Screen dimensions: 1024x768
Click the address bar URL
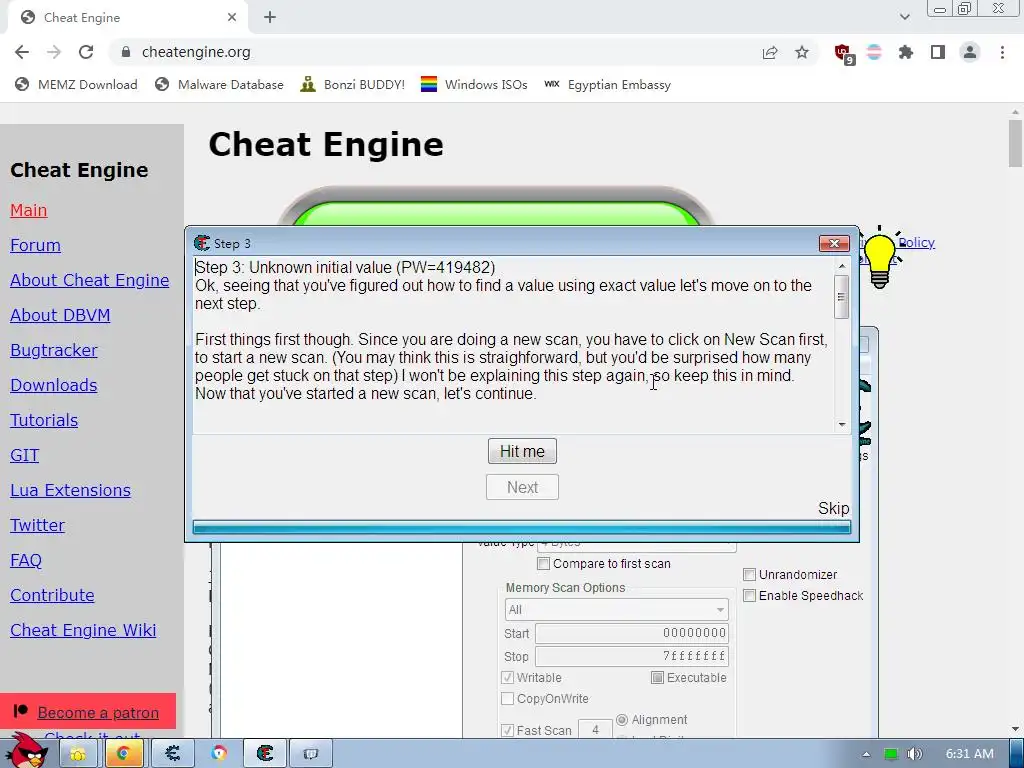[x=196, y=52]
